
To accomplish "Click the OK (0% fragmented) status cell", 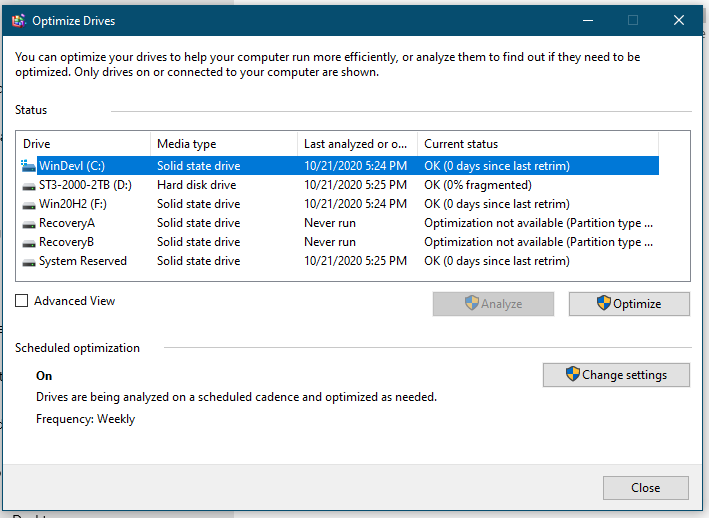I will (477, 185).
